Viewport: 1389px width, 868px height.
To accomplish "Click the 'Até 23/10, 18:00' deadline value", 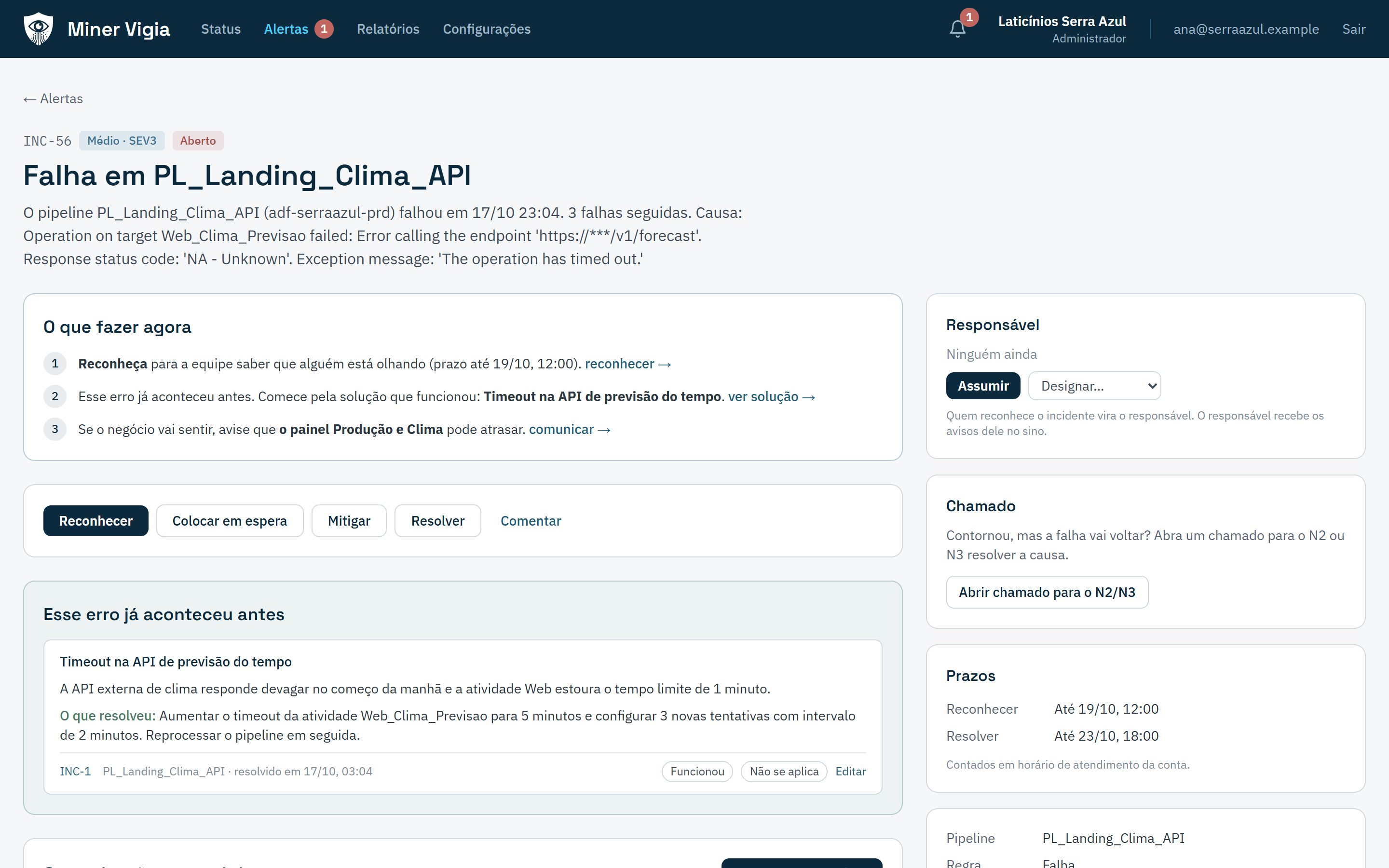I will point(1106,736).
